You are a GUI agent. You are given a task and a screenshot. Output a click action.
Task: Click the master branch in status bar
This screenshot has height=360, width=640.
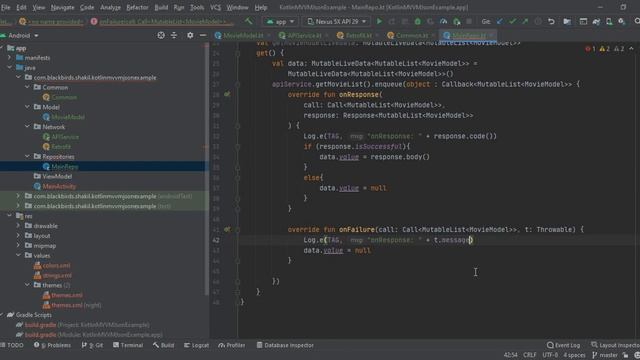coord(605,355)
